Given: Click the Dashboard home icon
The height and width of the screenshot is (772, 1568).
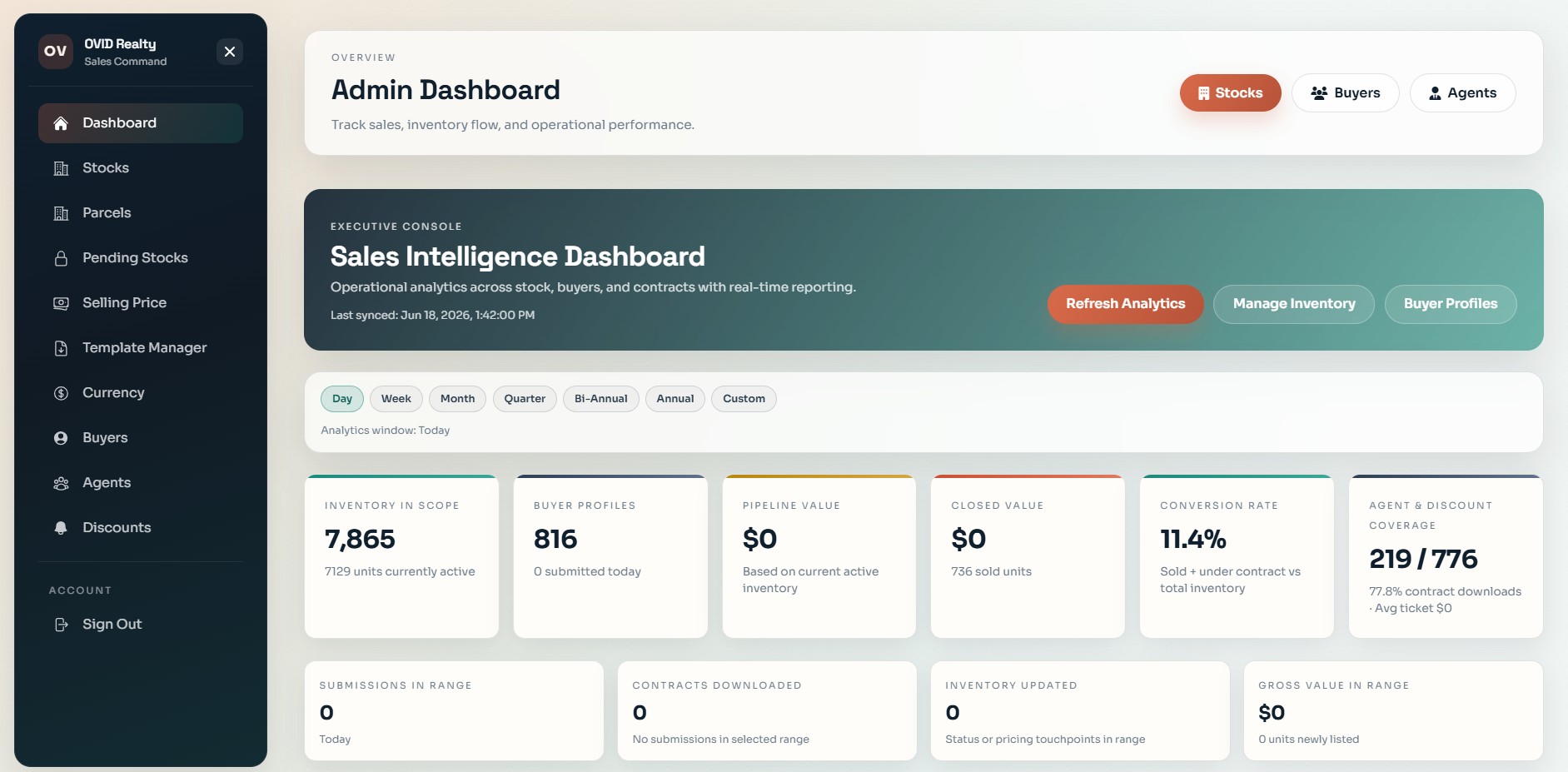Looking at the screenshot, I should tap(61, 123).
